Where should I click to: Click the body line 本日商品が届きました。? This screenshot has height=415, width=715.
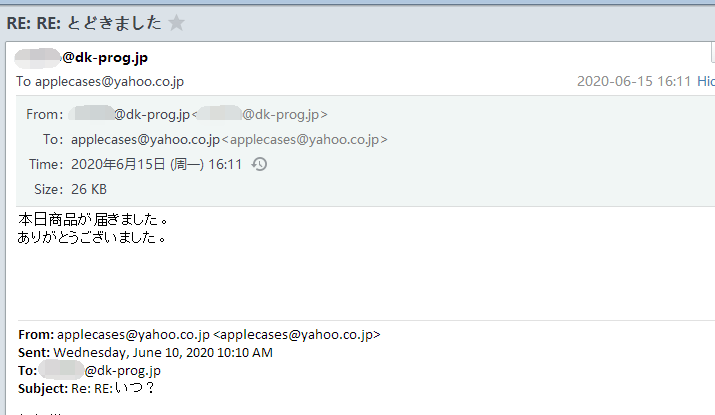[x=92, y=218]
